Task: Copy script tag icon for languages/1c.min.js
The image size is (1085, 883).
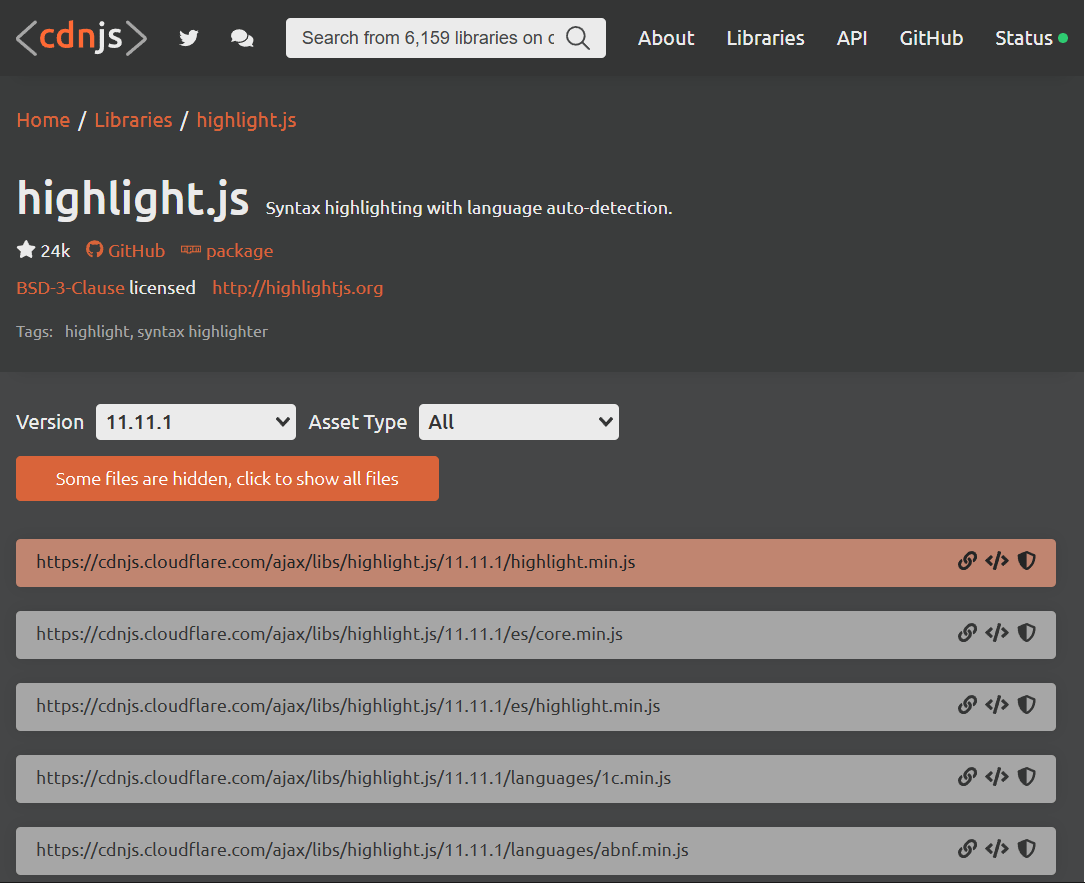Action: point(996,777)
